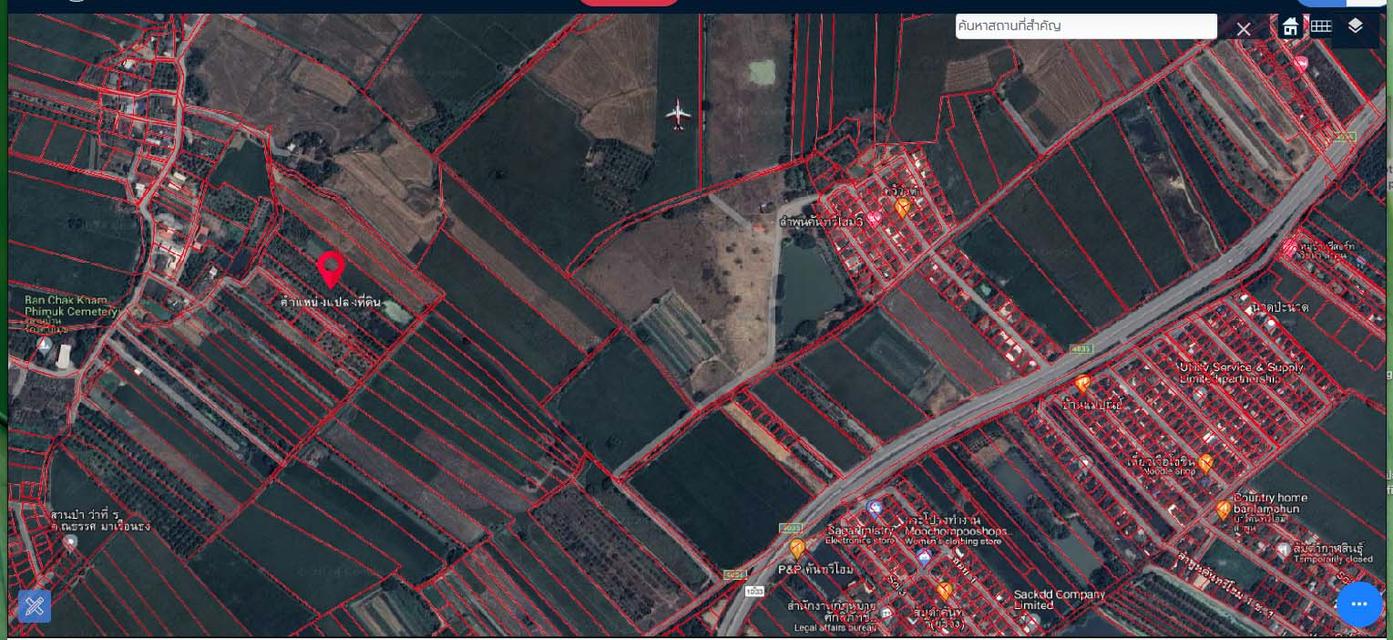Focus the Thai place search field
Image resolution: width=1393 pixels, height=640 pixels.
click(1086, 26)
